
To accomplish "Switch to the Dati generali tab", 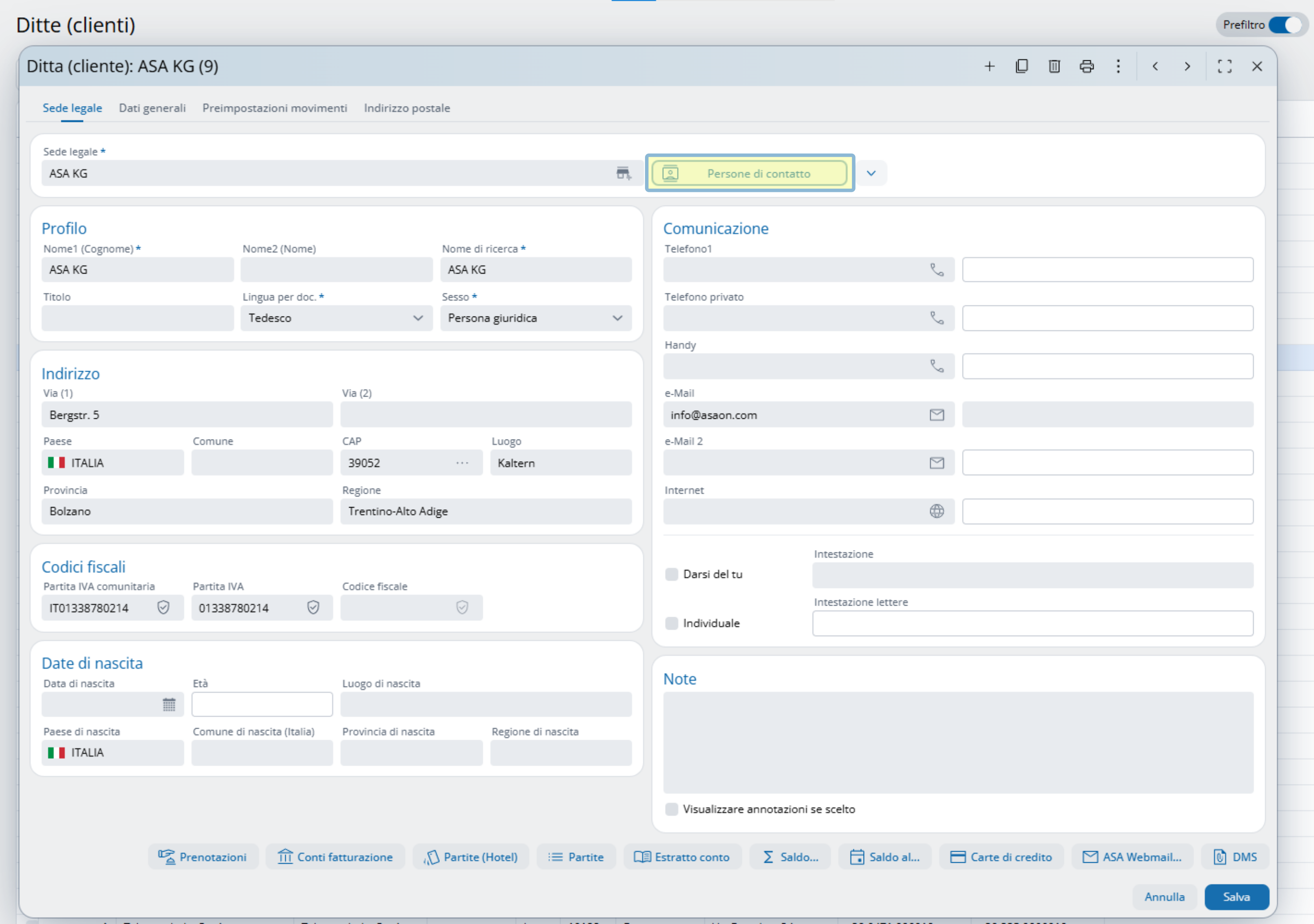I will 152,108.
